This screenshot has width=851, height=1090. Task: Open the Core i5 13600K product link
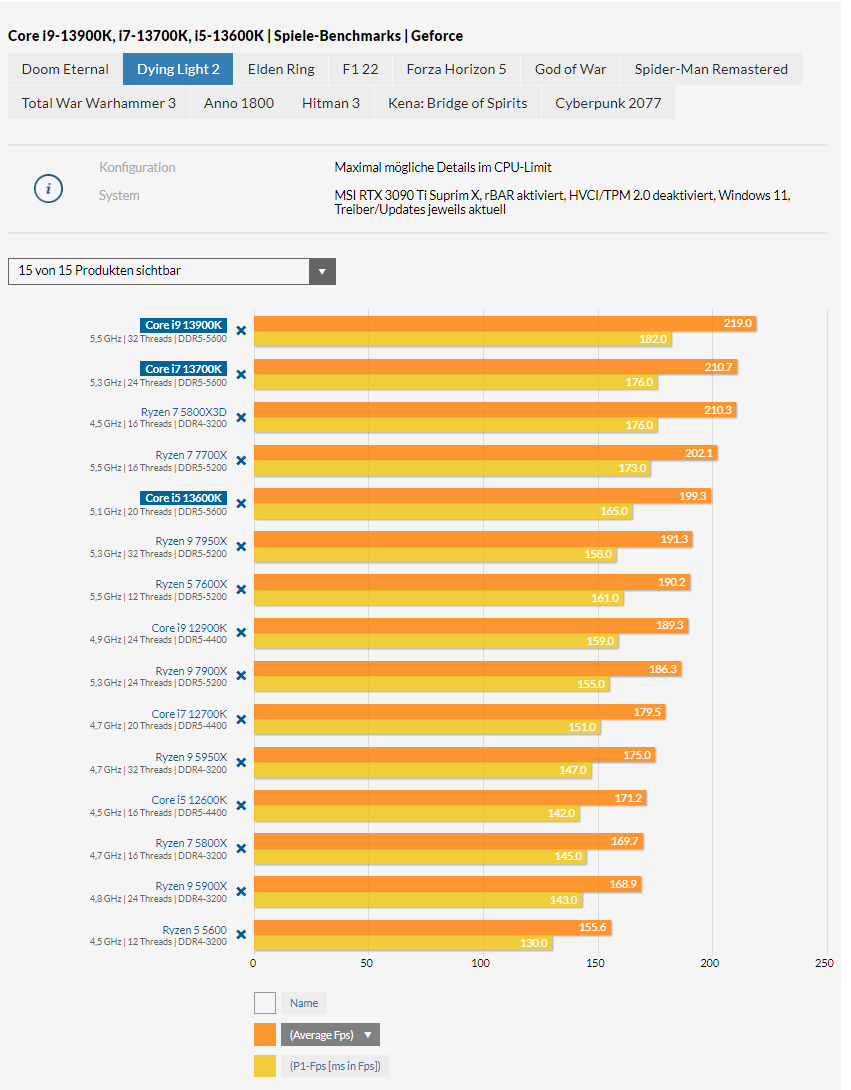click(x=184, y=498)
